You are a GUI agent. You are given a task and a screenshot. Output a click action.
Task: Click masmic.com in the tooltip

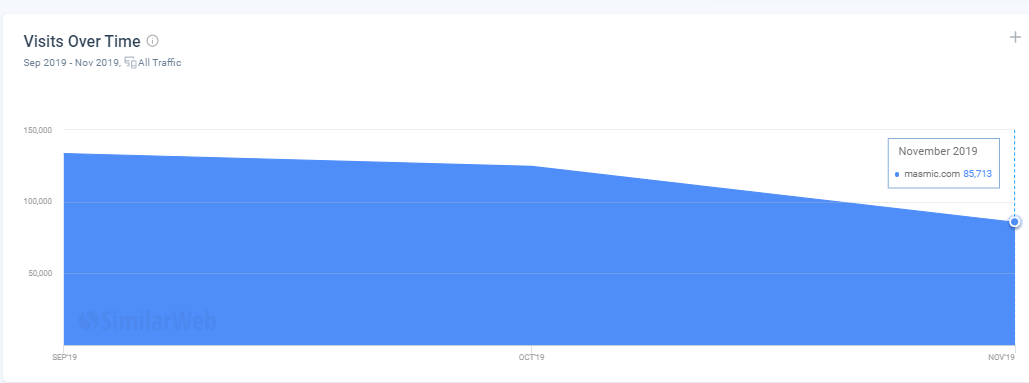coord(932,174)
